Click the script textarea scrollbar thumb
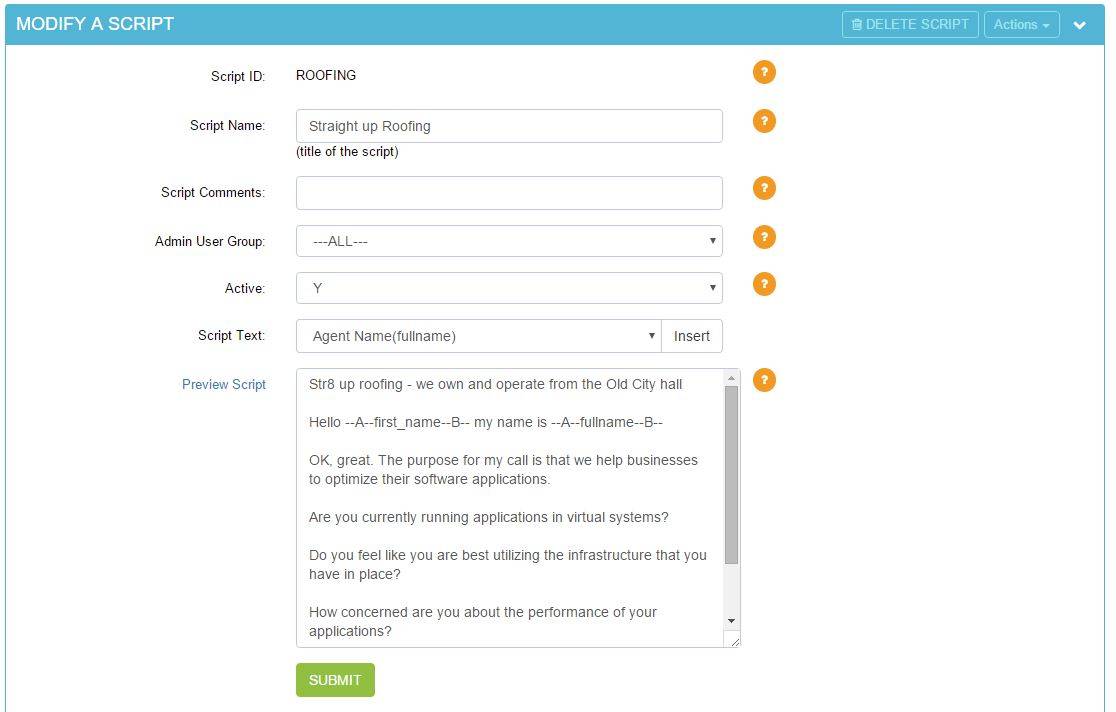 731,476
